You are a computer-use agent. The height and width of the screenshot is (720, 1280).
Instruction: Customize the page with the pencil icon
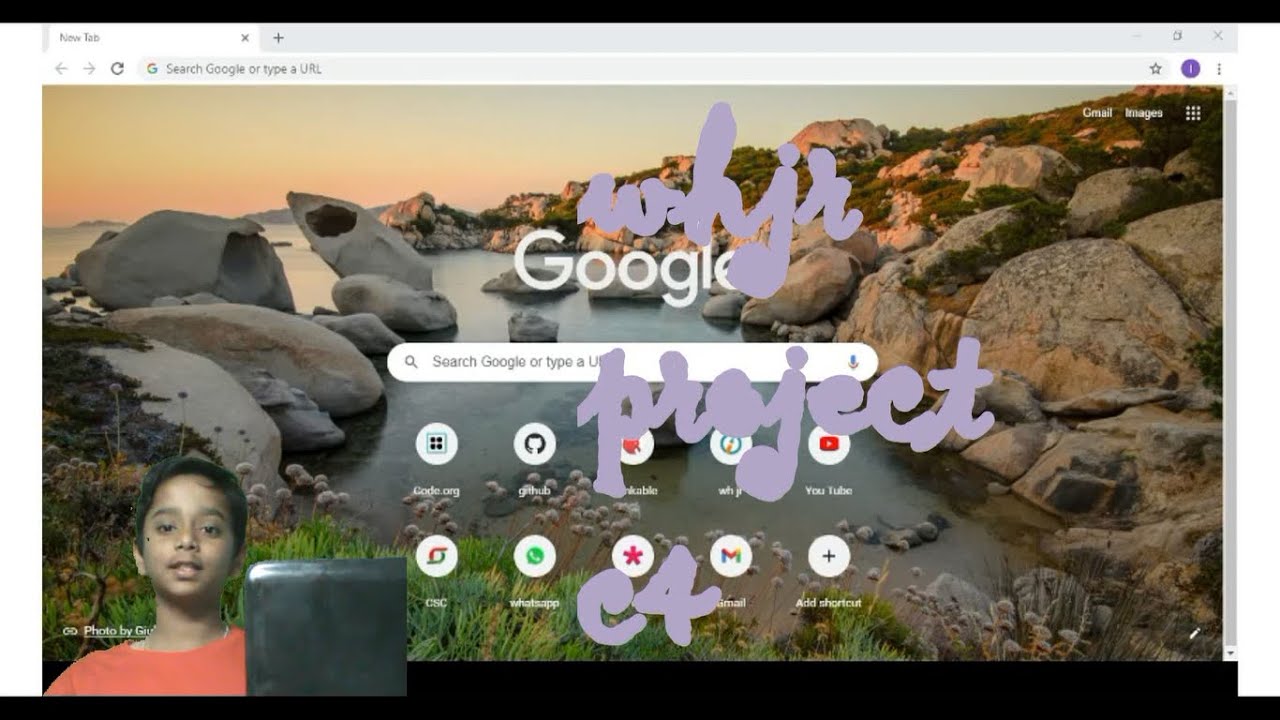pyautogui.click(x=1194, y=633)
